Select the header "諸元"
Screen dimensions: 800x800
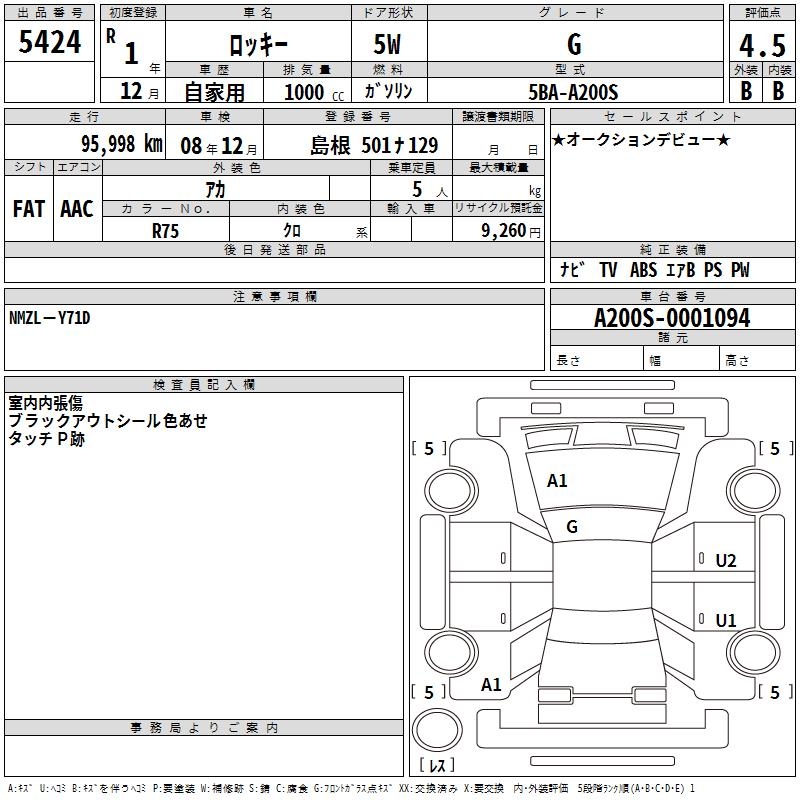673,337
